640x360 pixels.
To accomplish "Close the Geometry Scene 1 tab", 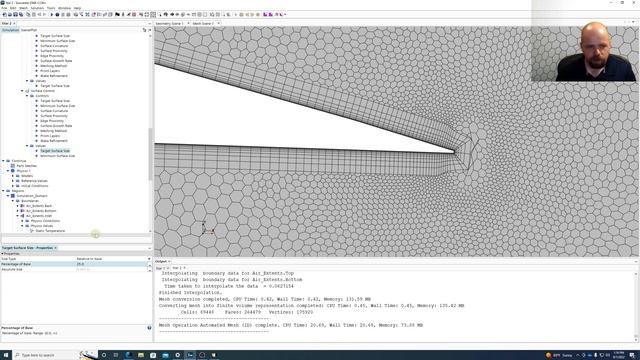I will pyautogui.click(x=188, y=23).
